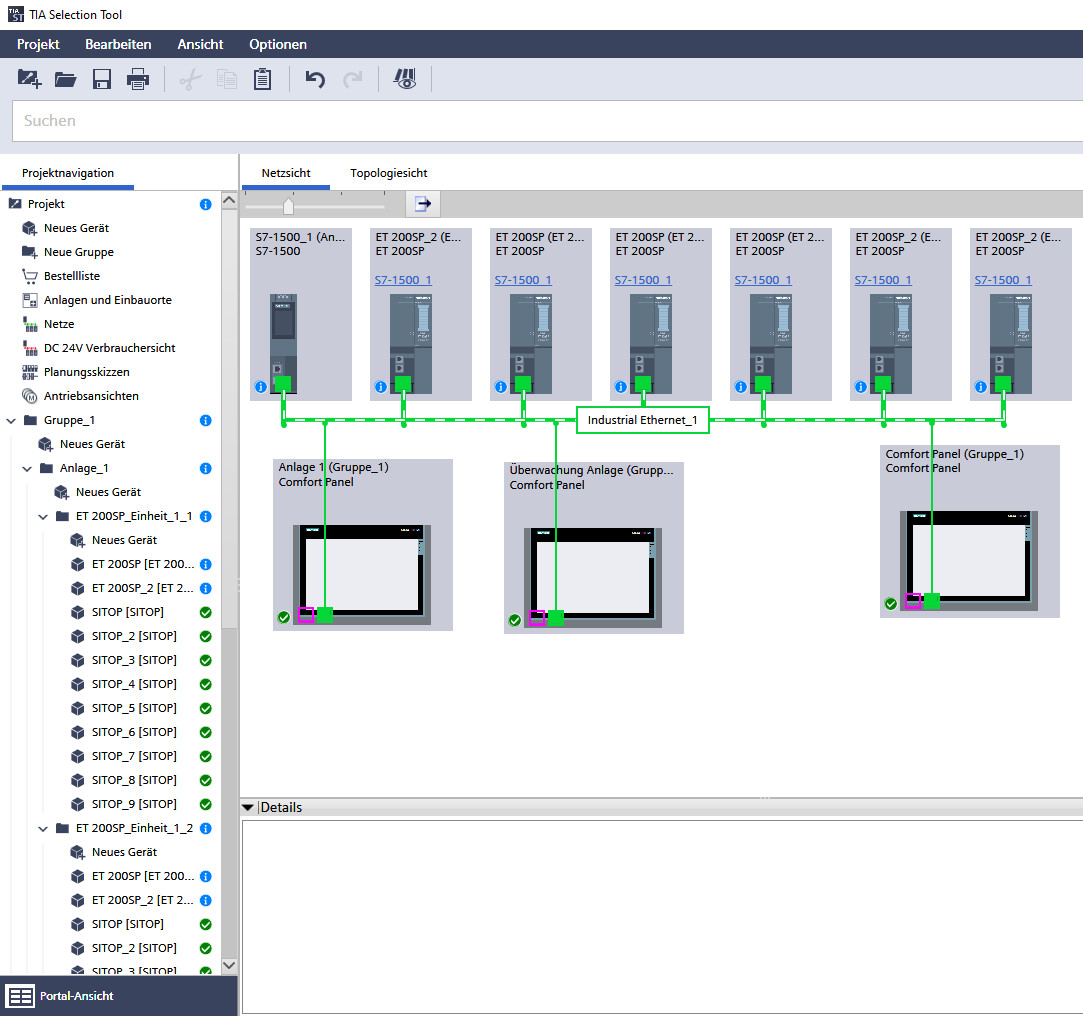
Task: Open the Ansicht menu
Action: pos(200,44)
